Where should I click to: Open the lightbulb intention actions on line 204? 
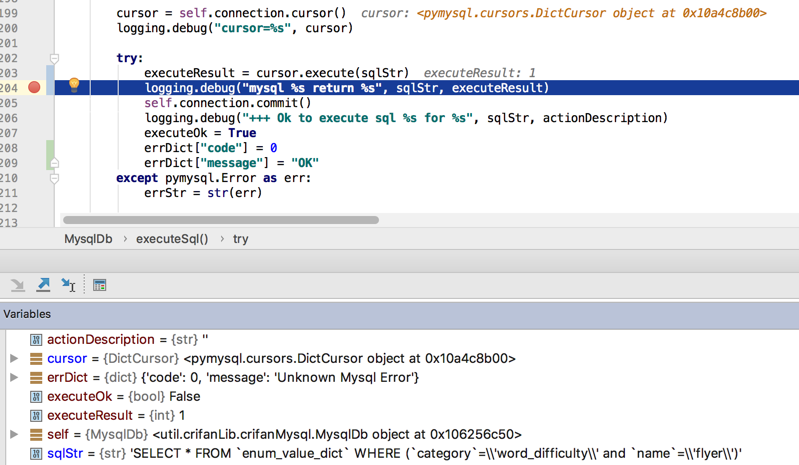(x=74, y=85)
